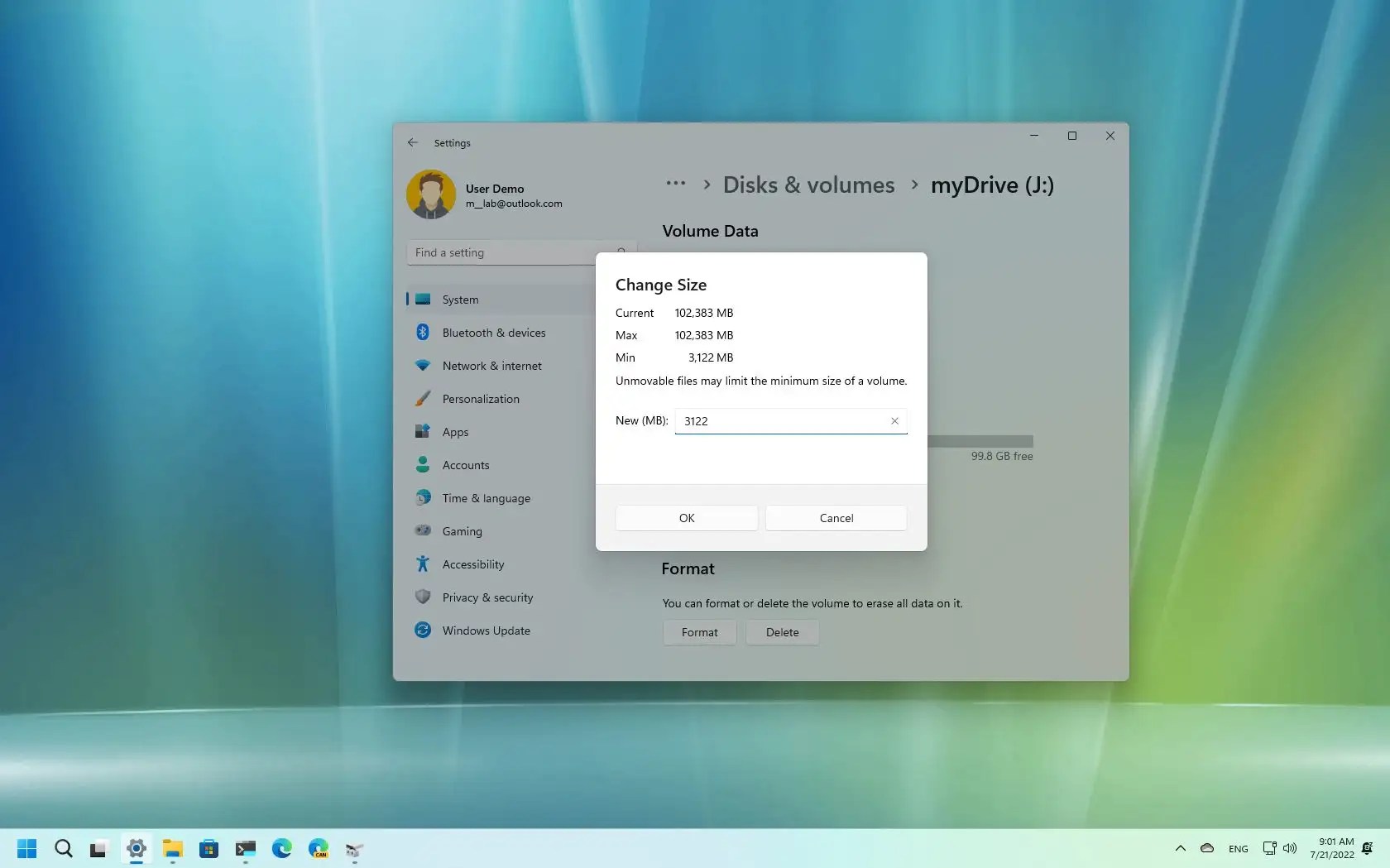Open the Apps icon in sidebar
Screen dimensions: 1390x868
coord(423,431)
